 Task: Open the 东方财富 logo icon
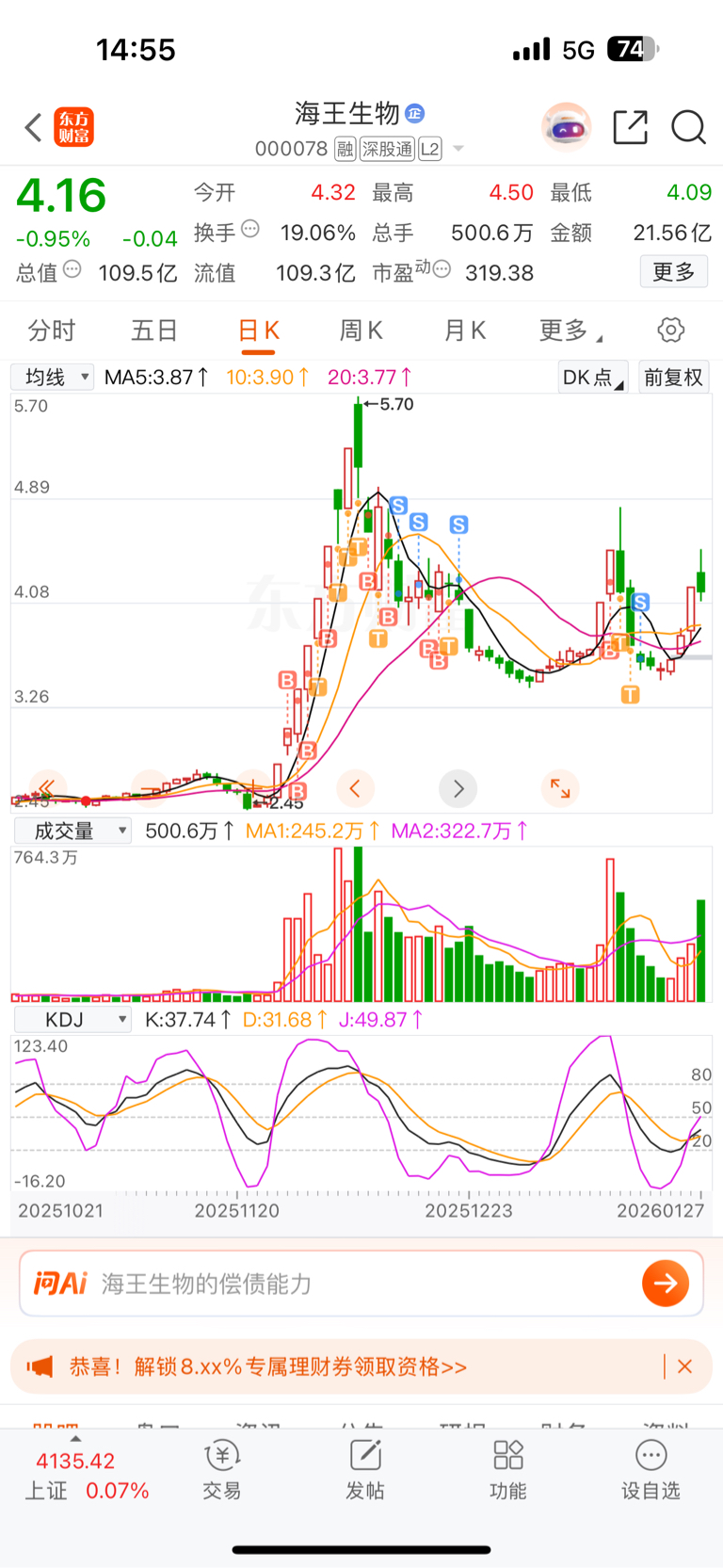tap(74, 127)
